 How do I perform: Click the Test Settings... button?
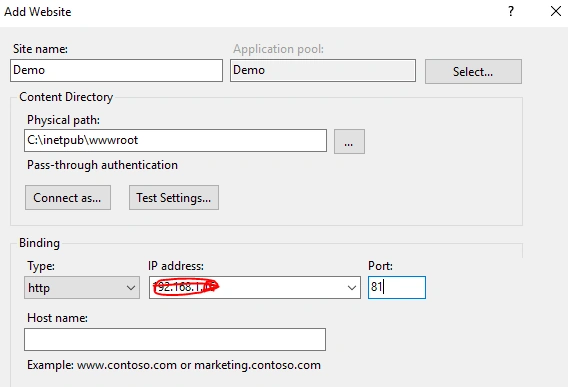tap(174, 197)
